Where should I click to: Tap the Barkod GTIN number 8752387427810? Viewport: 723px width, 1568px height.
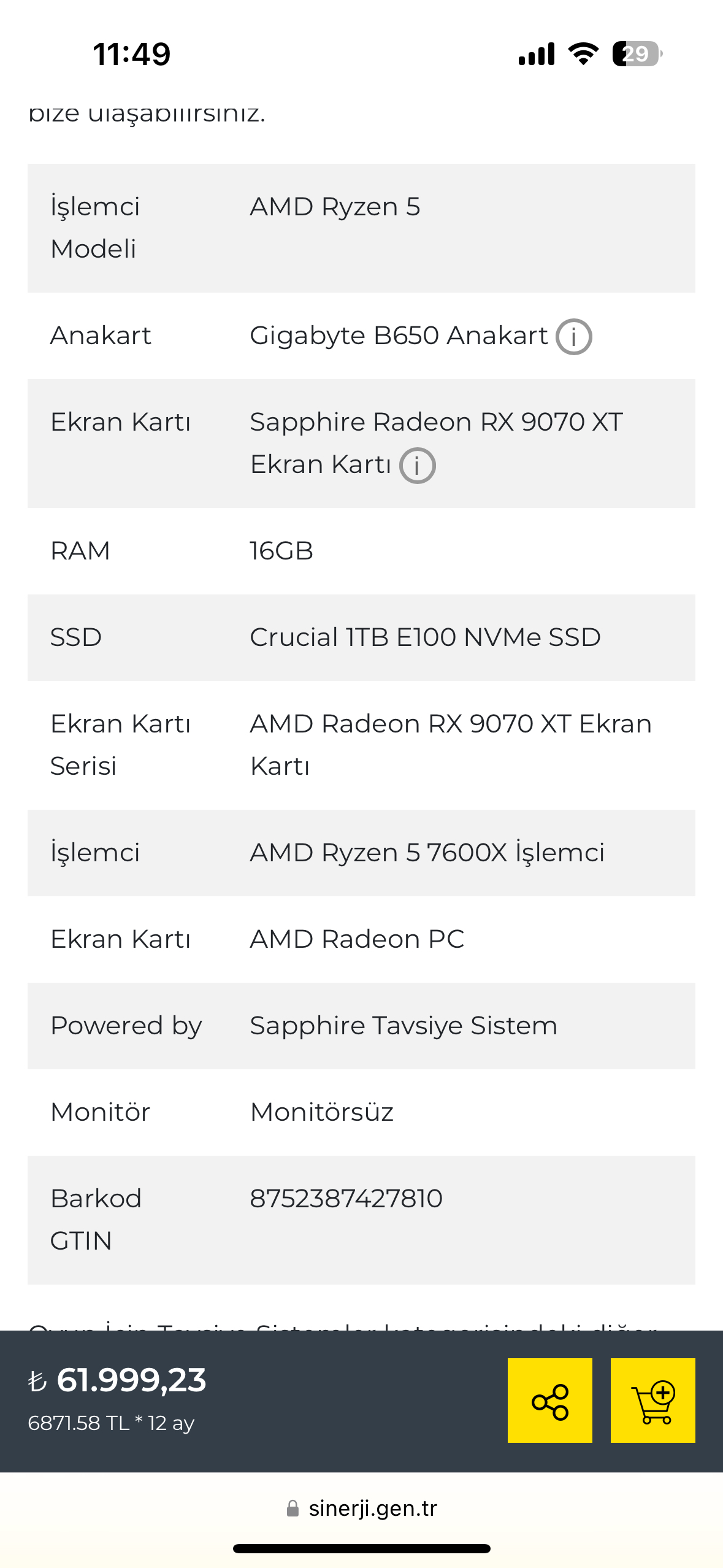point(346,1198)
